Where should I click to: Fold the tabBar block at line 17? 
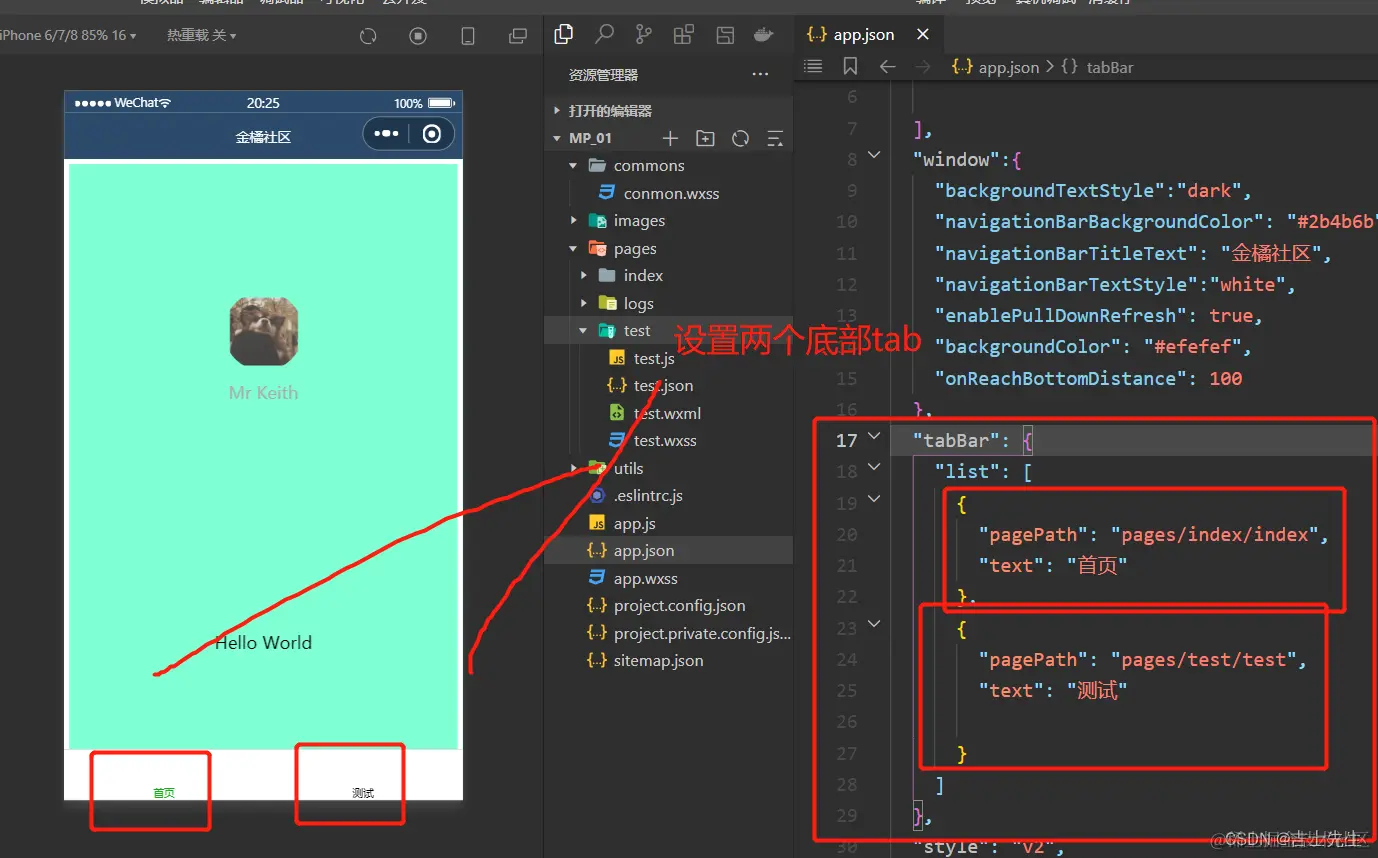click(874, 436)
